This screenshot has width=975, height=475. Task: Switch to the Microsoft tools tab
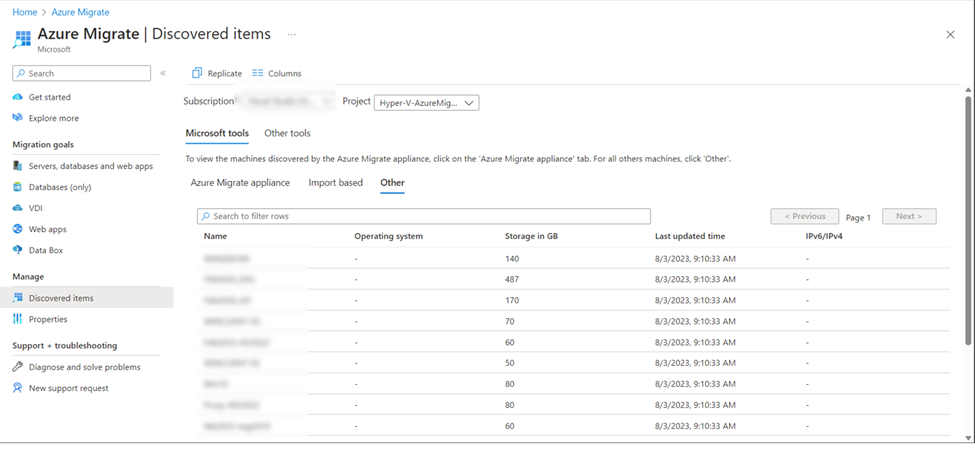(217, 133)
